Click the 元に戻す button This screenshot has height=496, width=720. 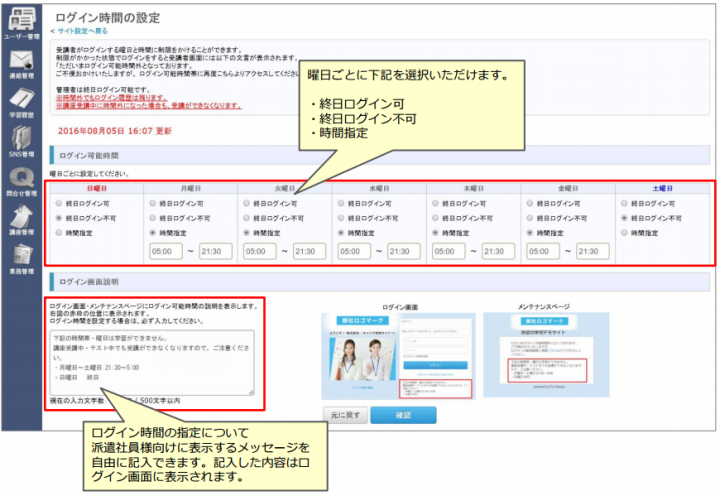click(x=345, y=415)
